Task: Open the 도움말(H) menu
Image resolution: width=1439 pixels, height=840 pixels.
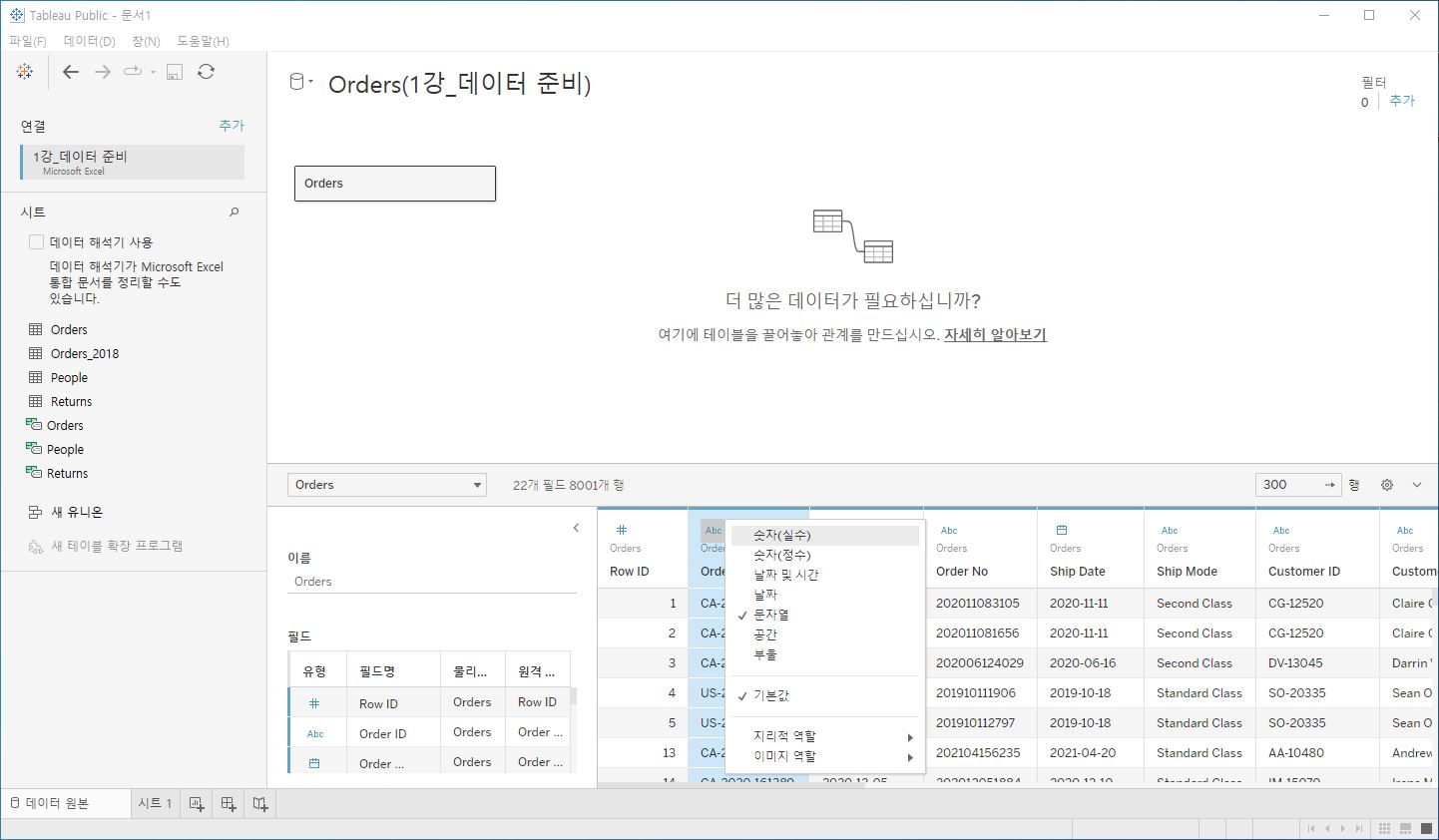Action: click(x=203, y=41)
